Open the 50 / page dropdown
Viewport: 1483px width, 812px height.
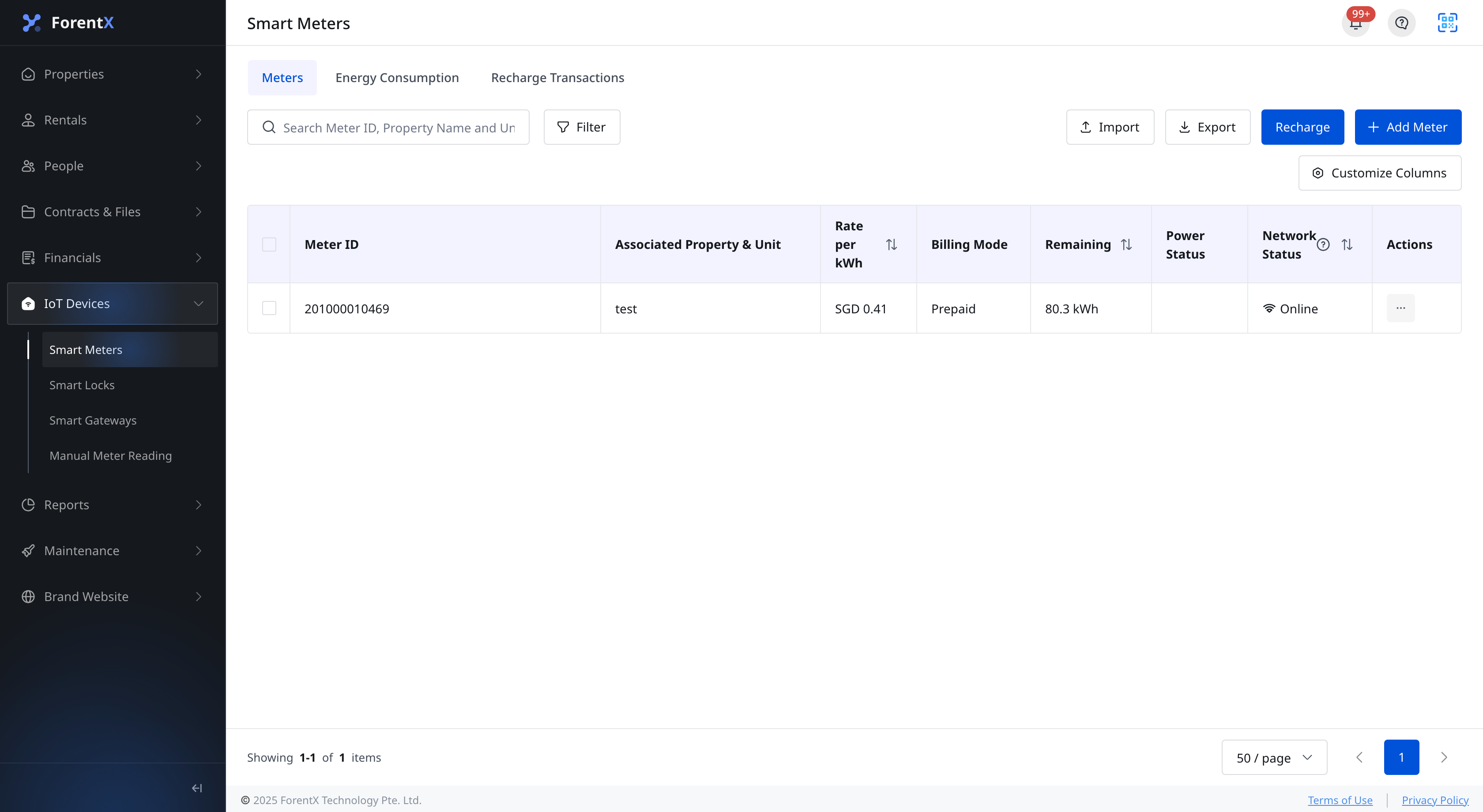[x=1274, y=757]
